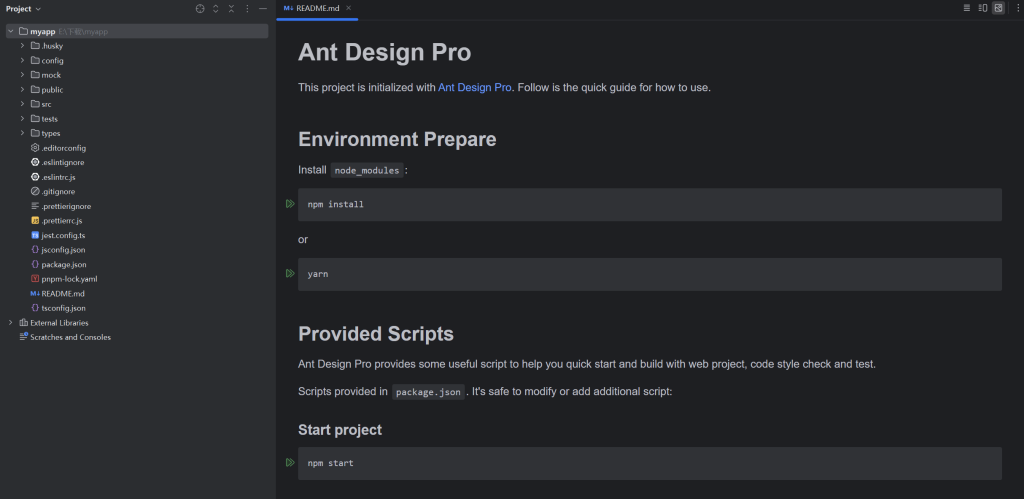Click the Ant Design Pro main heading

click(x=384, y=53)
